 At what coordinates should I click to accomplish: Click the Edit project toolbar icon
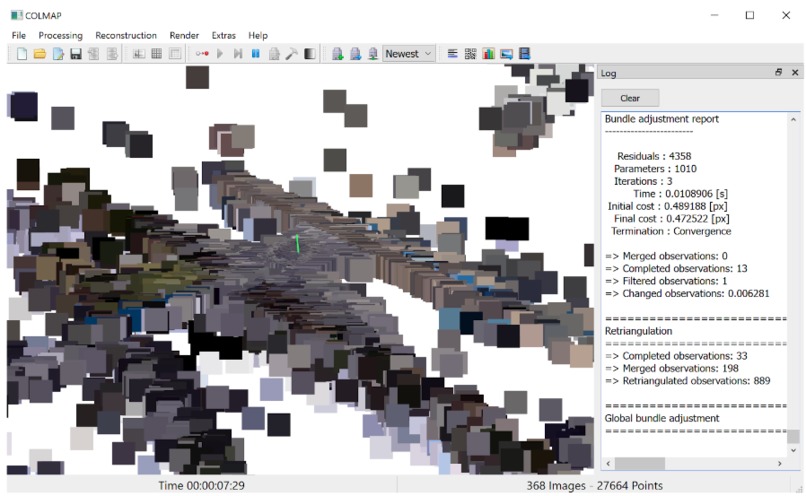coord(58,53)
